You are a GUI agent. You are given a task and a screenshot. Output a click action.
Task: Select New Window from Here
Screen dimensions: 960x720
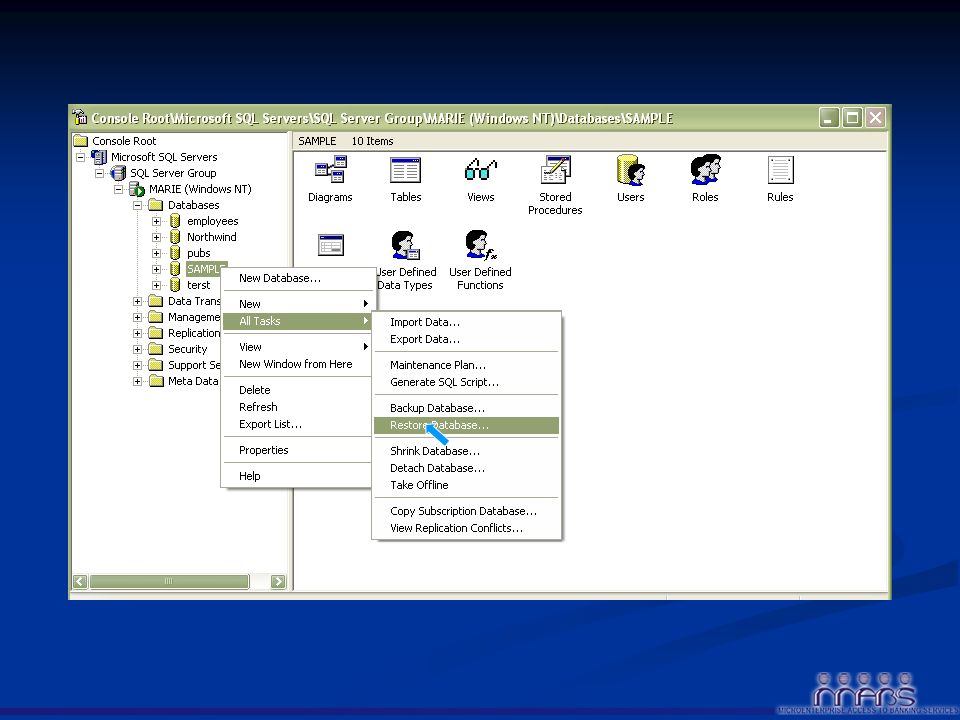(x=297, y=364)
